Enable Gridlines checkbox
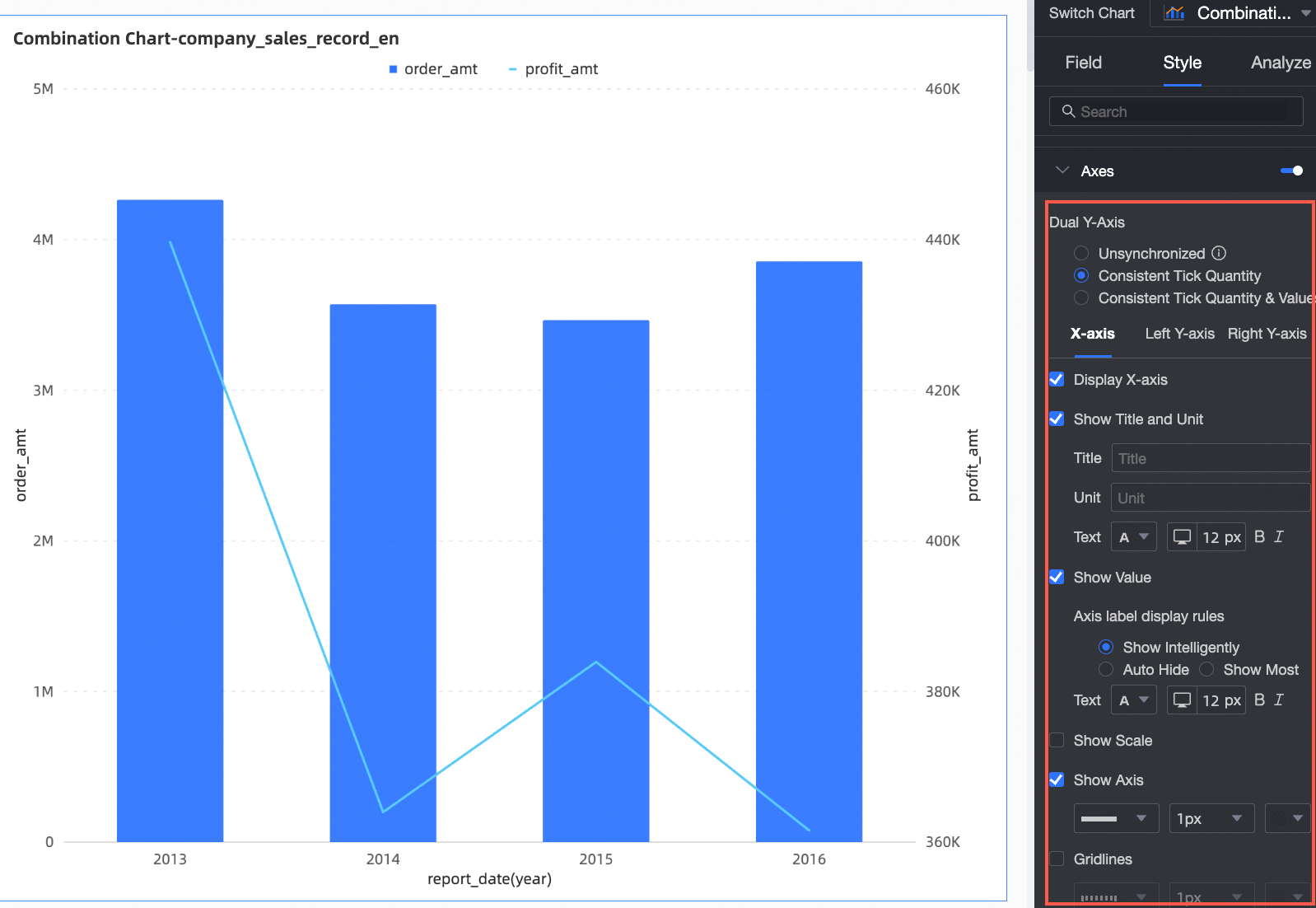 1057,859
